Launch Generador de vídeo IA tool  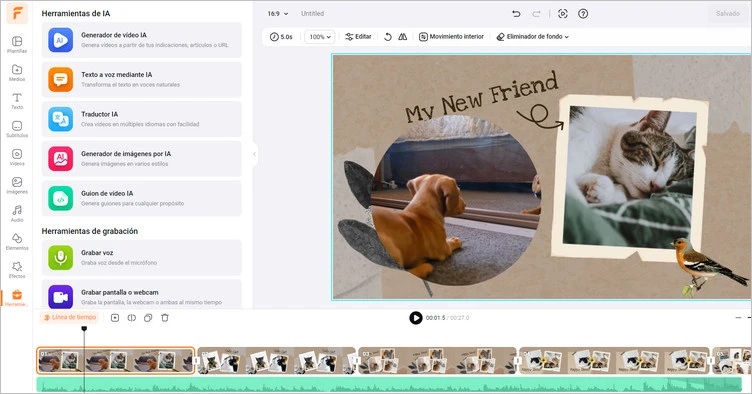tap(141, 40)
